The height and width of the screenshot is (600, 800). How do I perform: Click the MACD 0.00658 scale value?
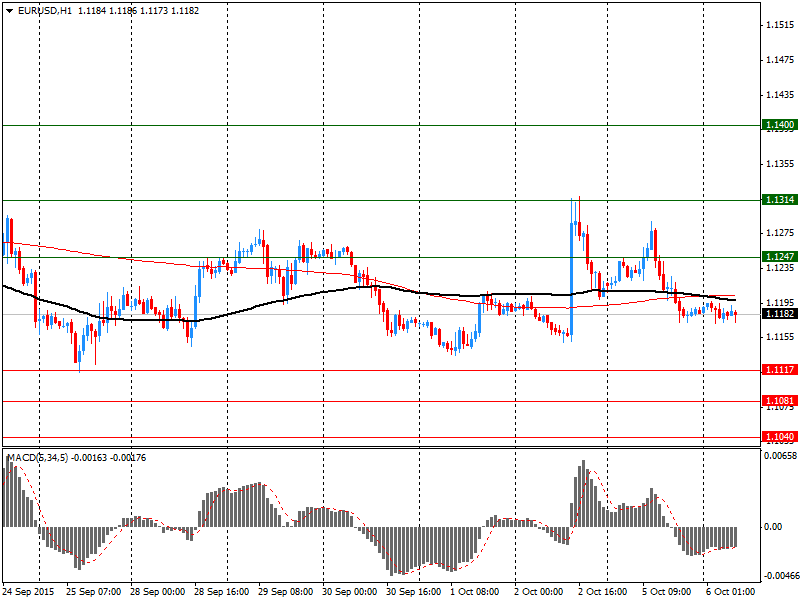(x=781, y=456)
